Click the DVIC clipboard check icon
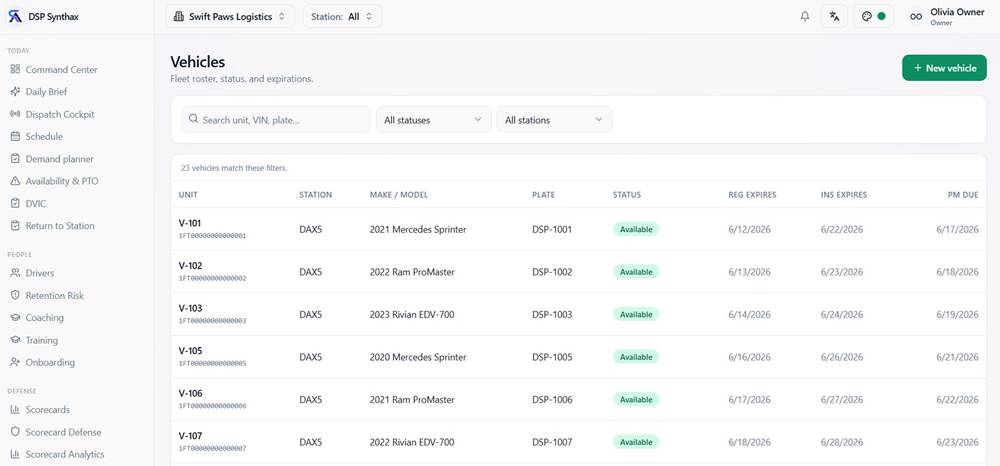The height and width of the screenshot is (466, 1000). [15, 203]
